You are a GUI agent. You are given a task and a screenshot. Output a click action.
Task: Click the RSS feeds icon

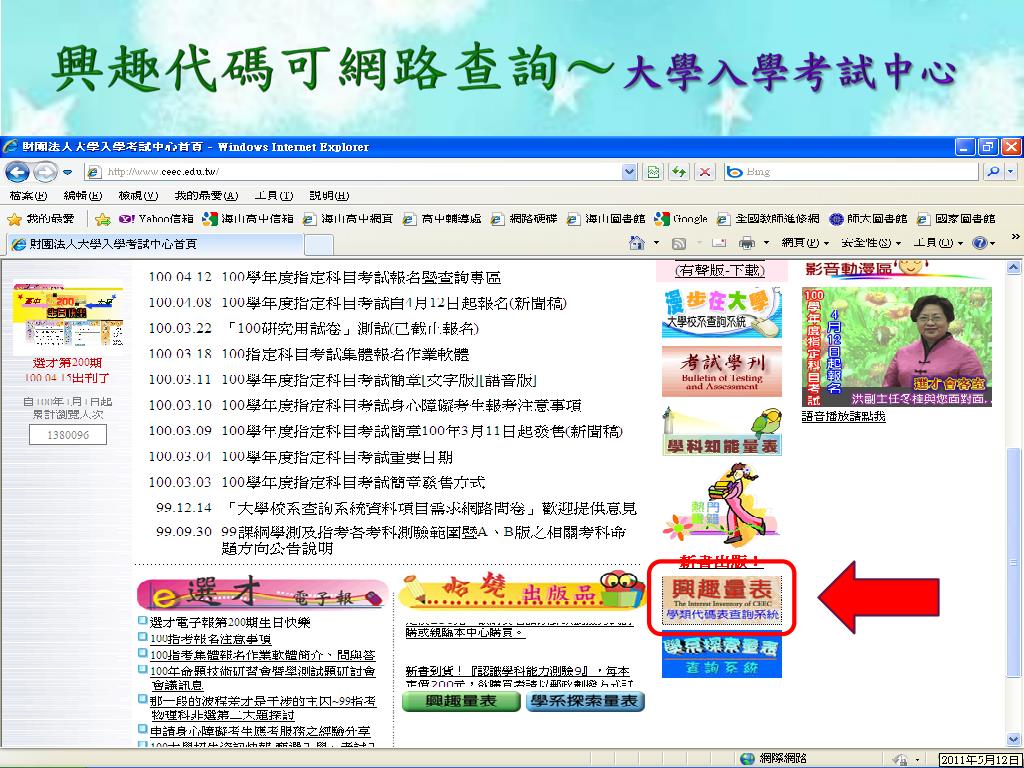679,243
